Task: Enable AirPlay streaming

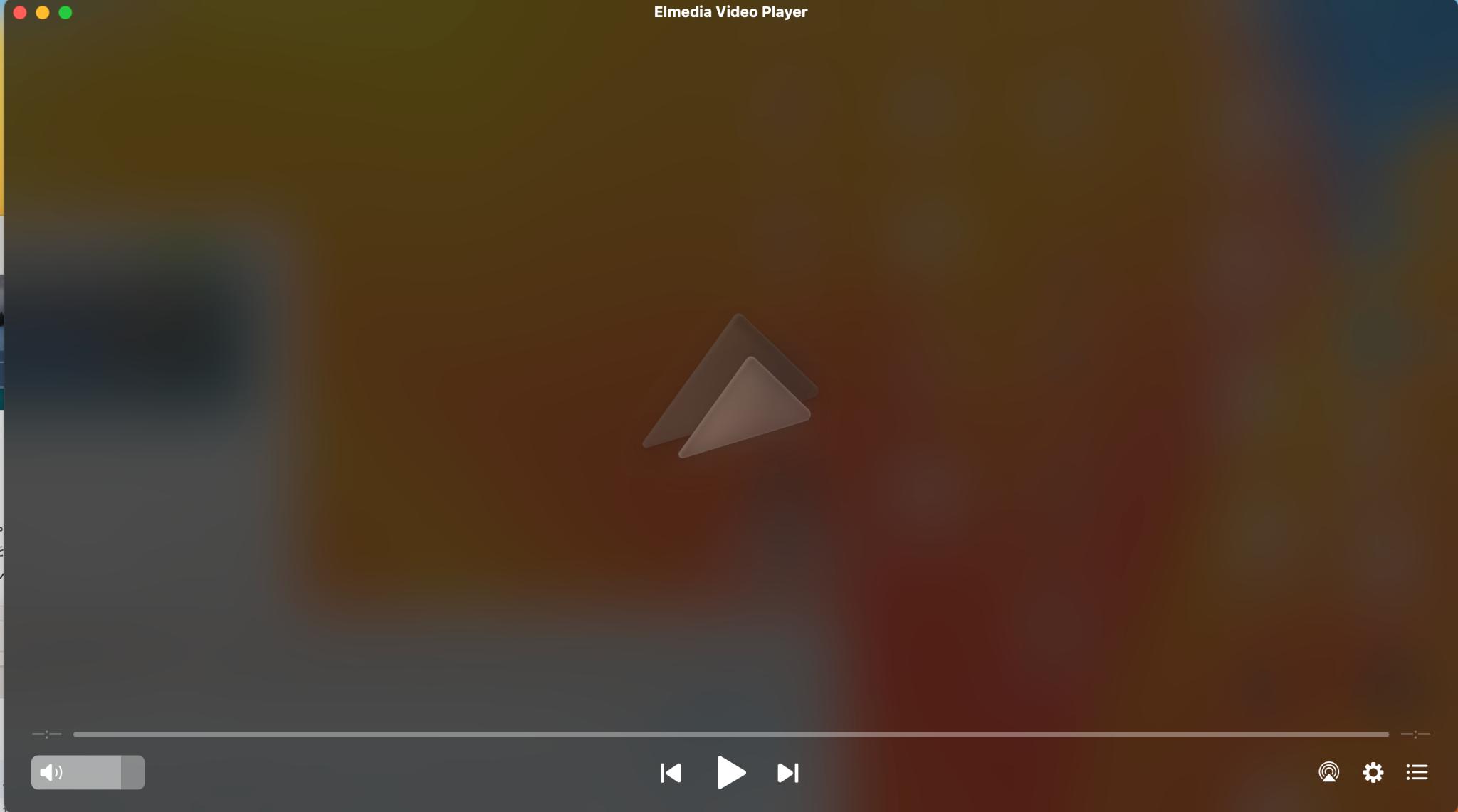Action: pyautogui.click(x=1328, y=772)
